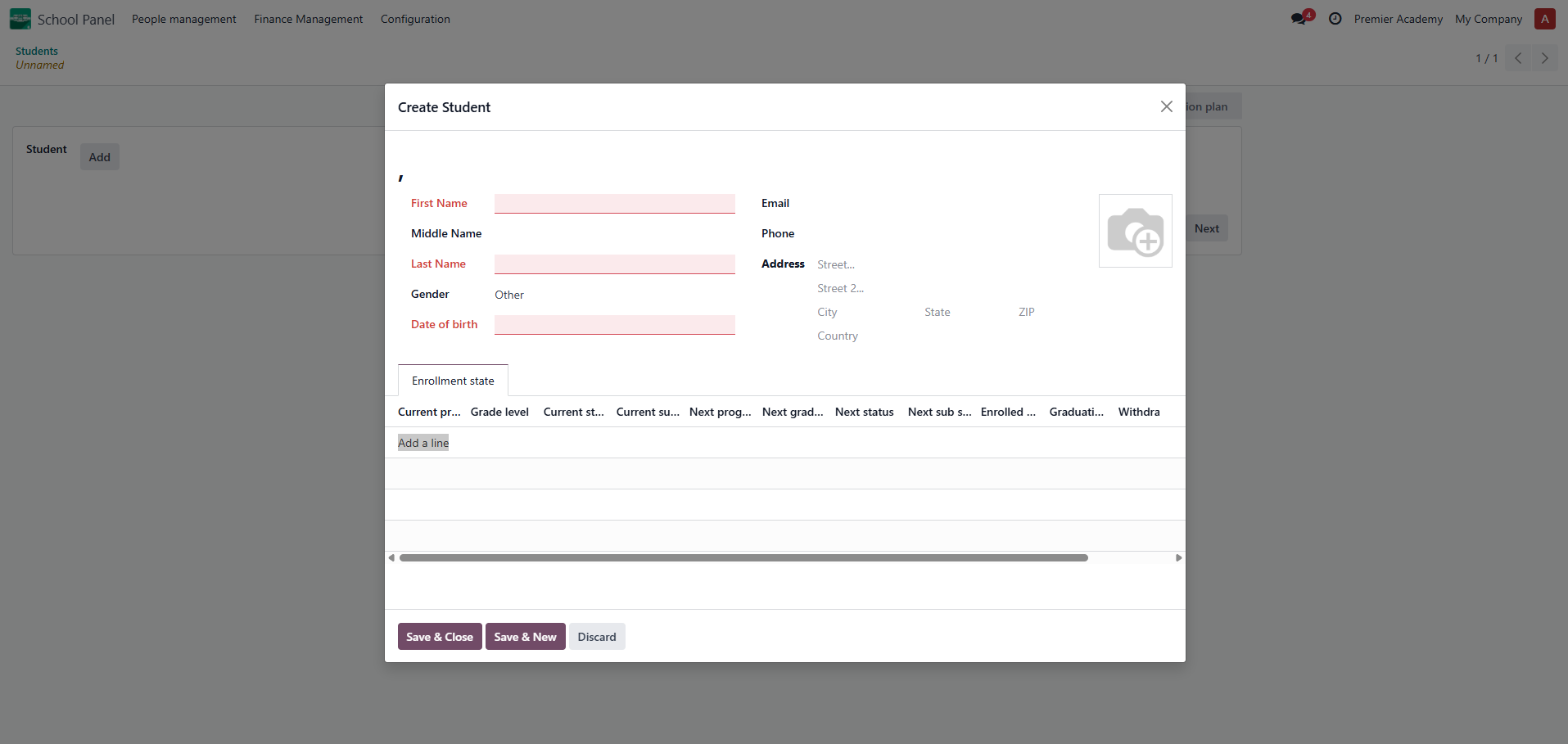Open Finance Management menu
1568x744 pixels.
coord(308,19)
